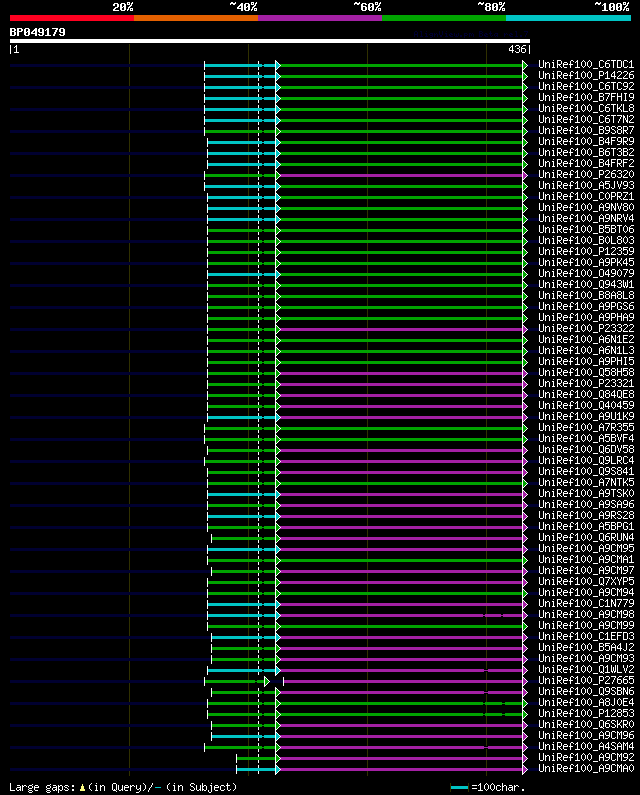Select label UniRef100_A5JV93
The height and width of the screenshot is (795, 640).
[x=586, y=186]
